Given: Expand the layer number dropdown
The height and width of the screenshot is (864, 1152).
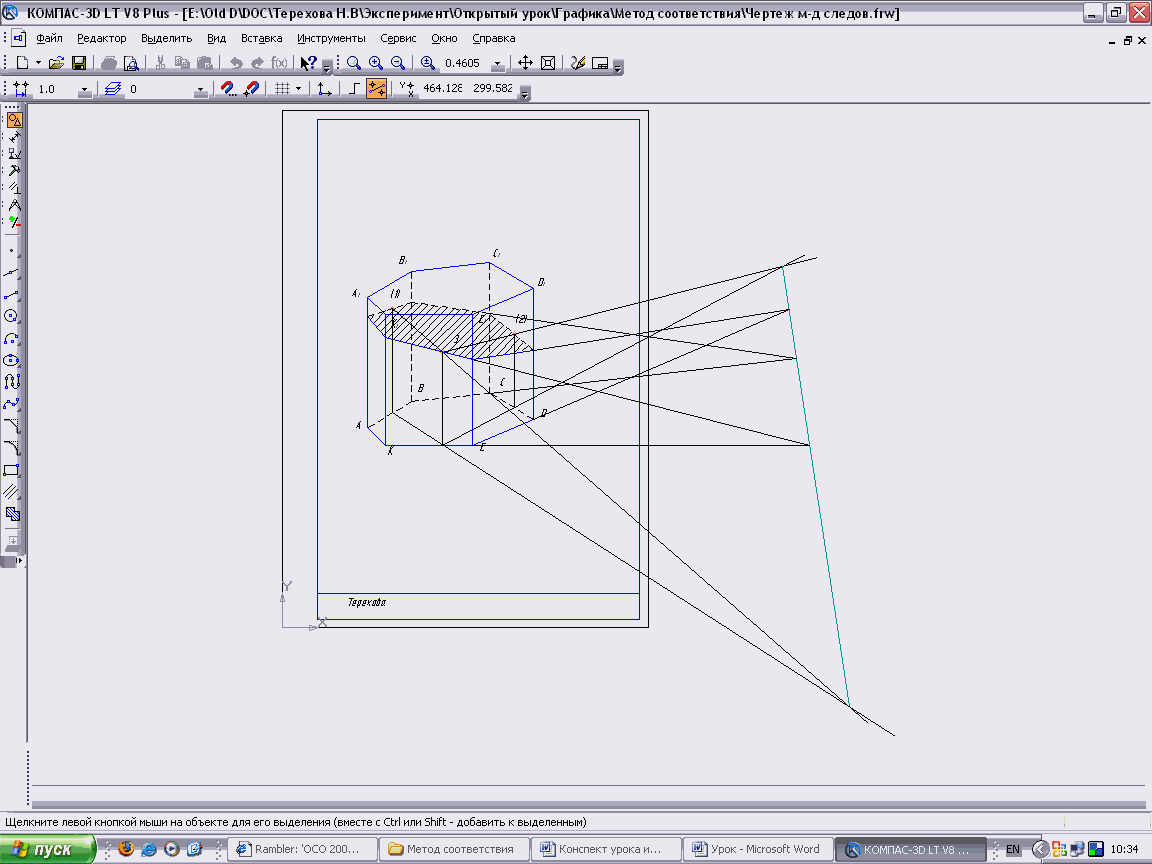Looking at the screenshot, I should 200,90.
